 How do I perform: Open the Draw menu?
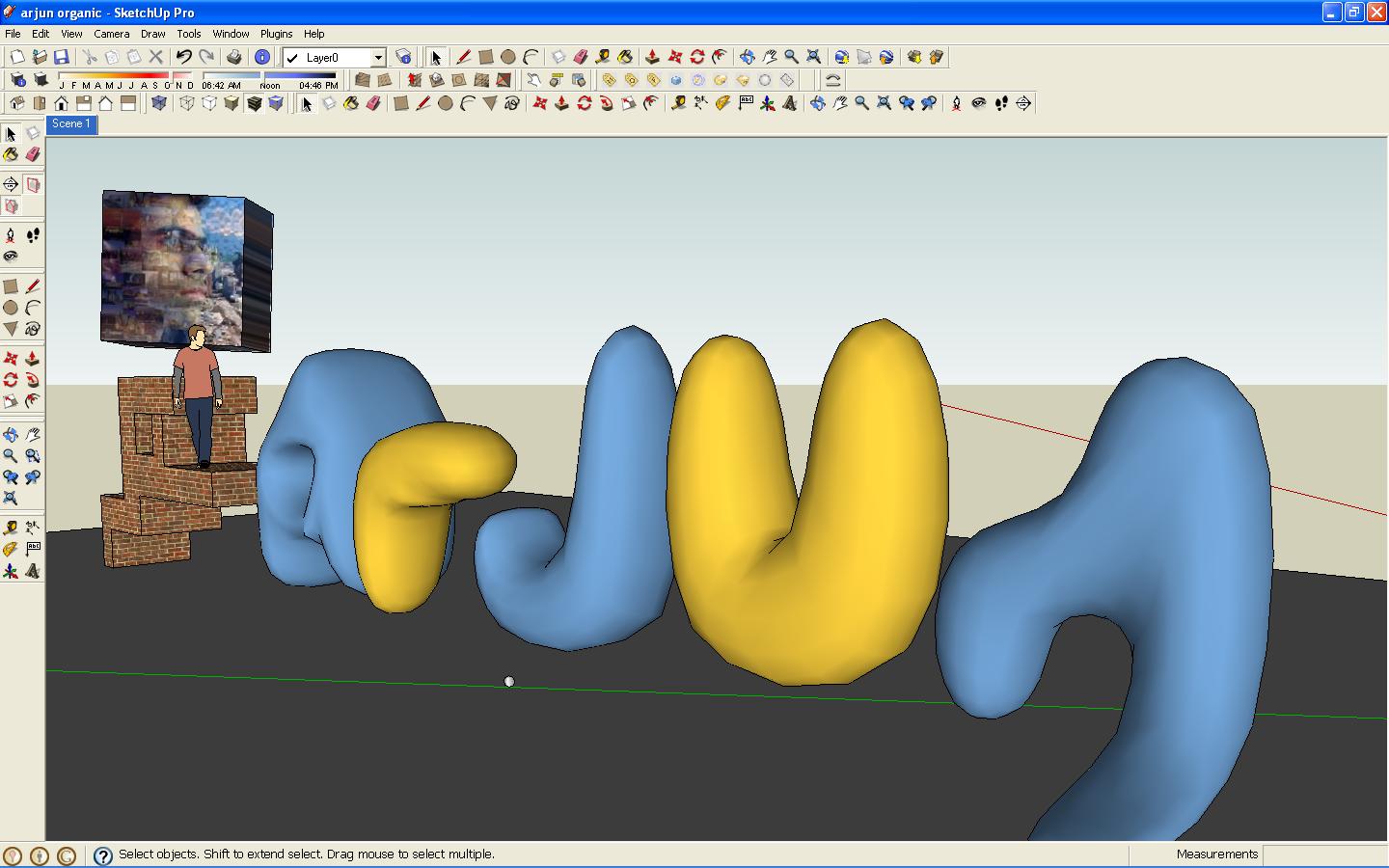(x=152, y=34)
